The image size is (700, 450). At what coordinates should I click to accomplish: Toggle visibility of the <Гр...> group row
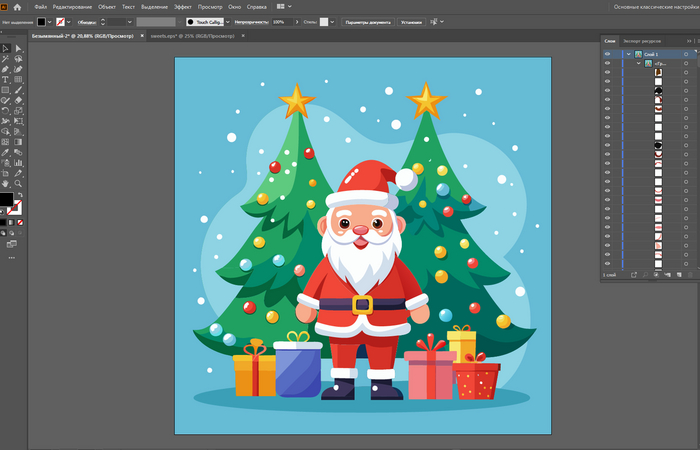click(x=607, y=63)
